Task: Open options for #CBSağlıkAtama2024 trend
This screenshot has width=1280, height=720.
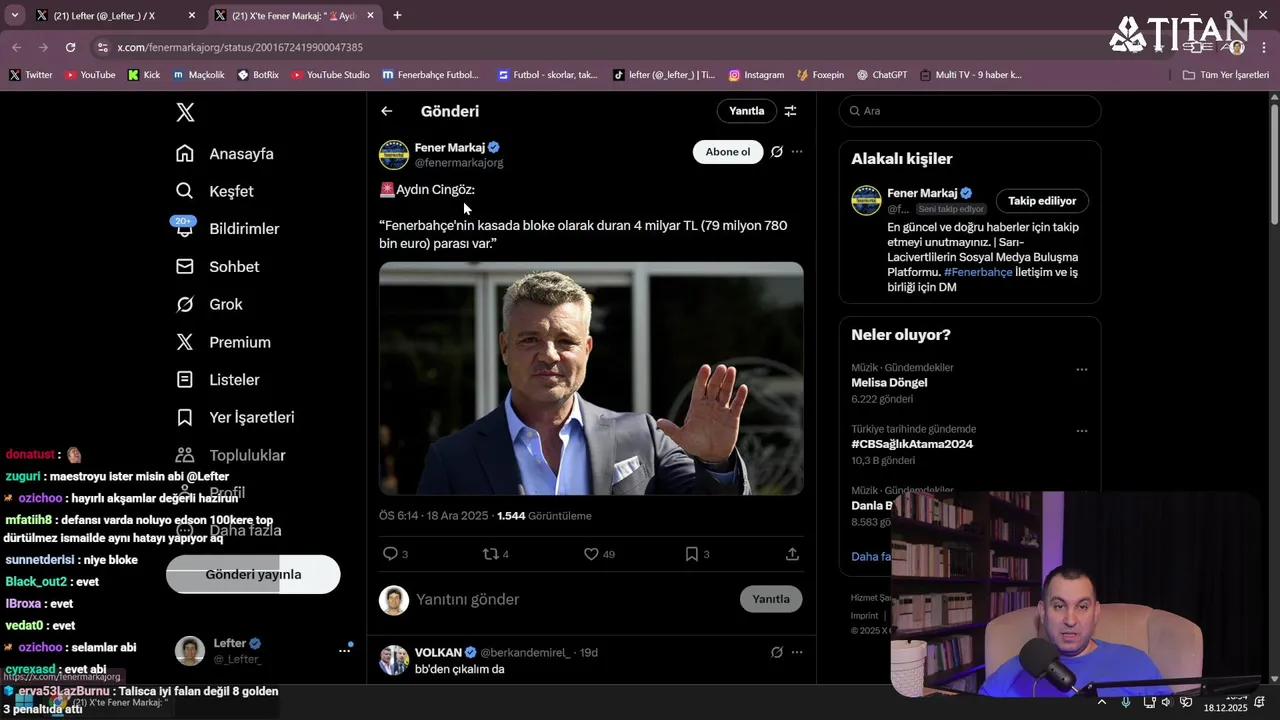Action: [1081, 431]
